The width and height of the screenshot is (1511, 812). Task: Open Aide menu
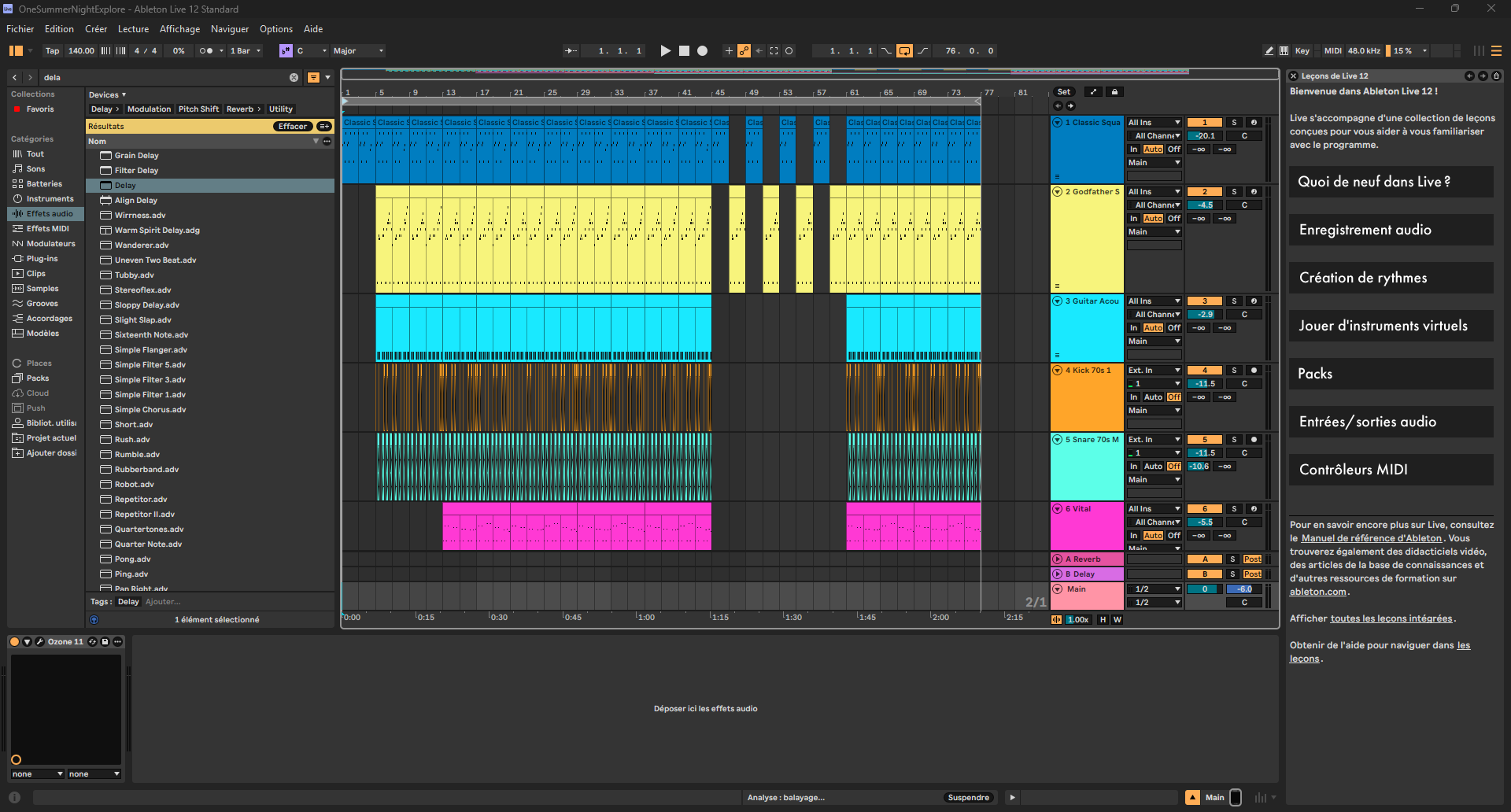313,29
